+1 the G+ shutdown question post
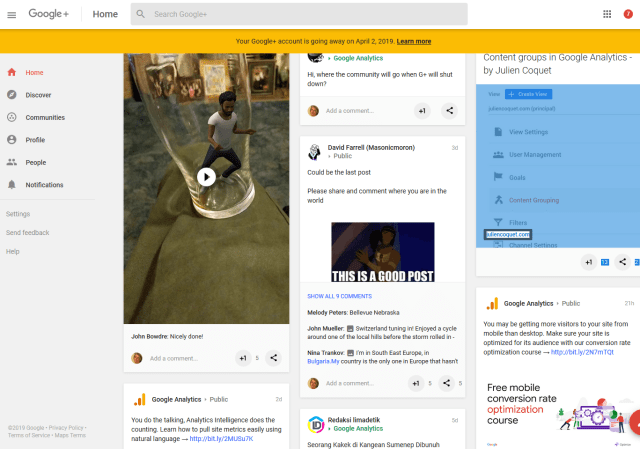The width and height of the screenshot is (640, 449). (x=422, y=111)
